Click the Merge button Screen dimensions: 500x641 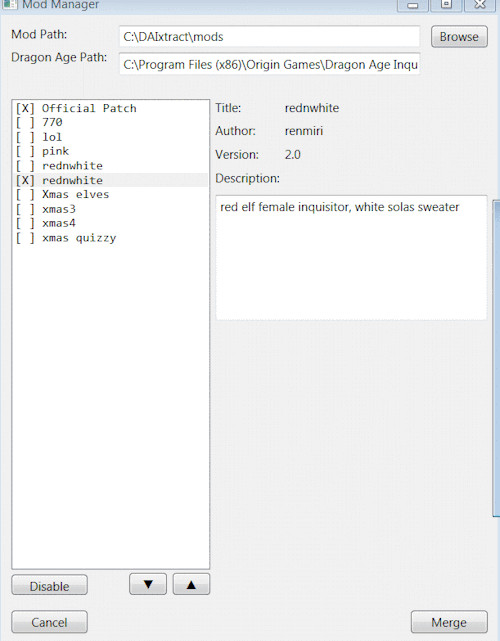tap(449, 622)
